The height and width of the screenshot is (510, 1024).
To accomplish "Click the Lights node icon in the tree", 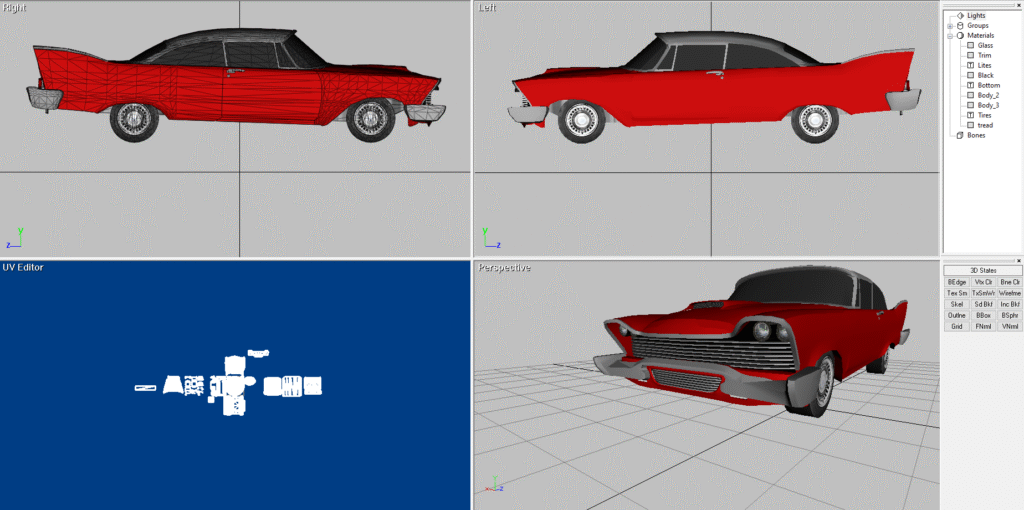I will pos(961,15).
